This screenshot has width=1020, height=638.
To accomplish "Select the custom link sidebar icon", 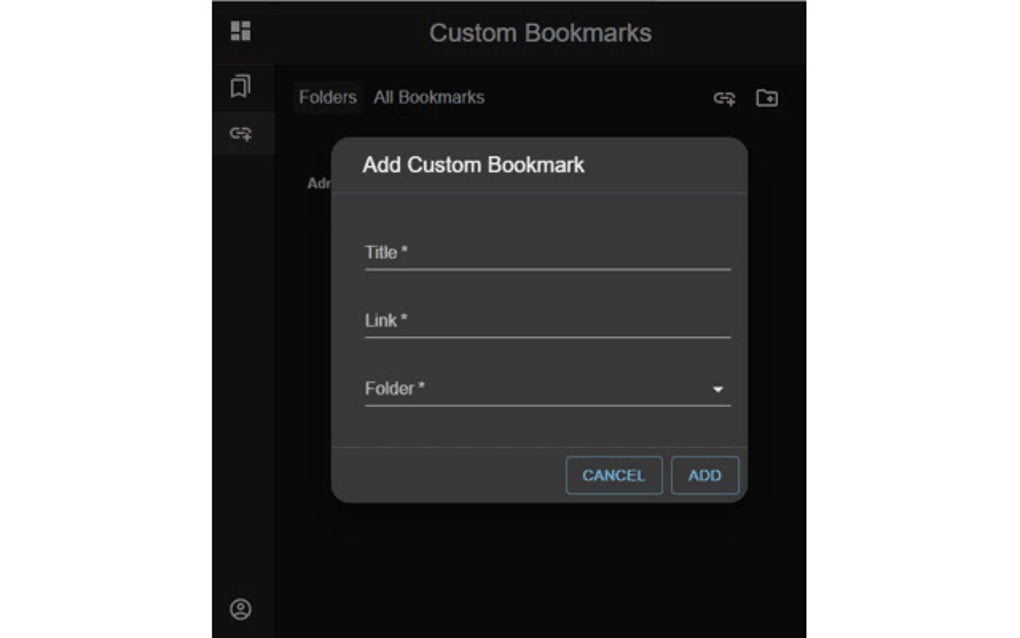I will [x=241, y=132].
